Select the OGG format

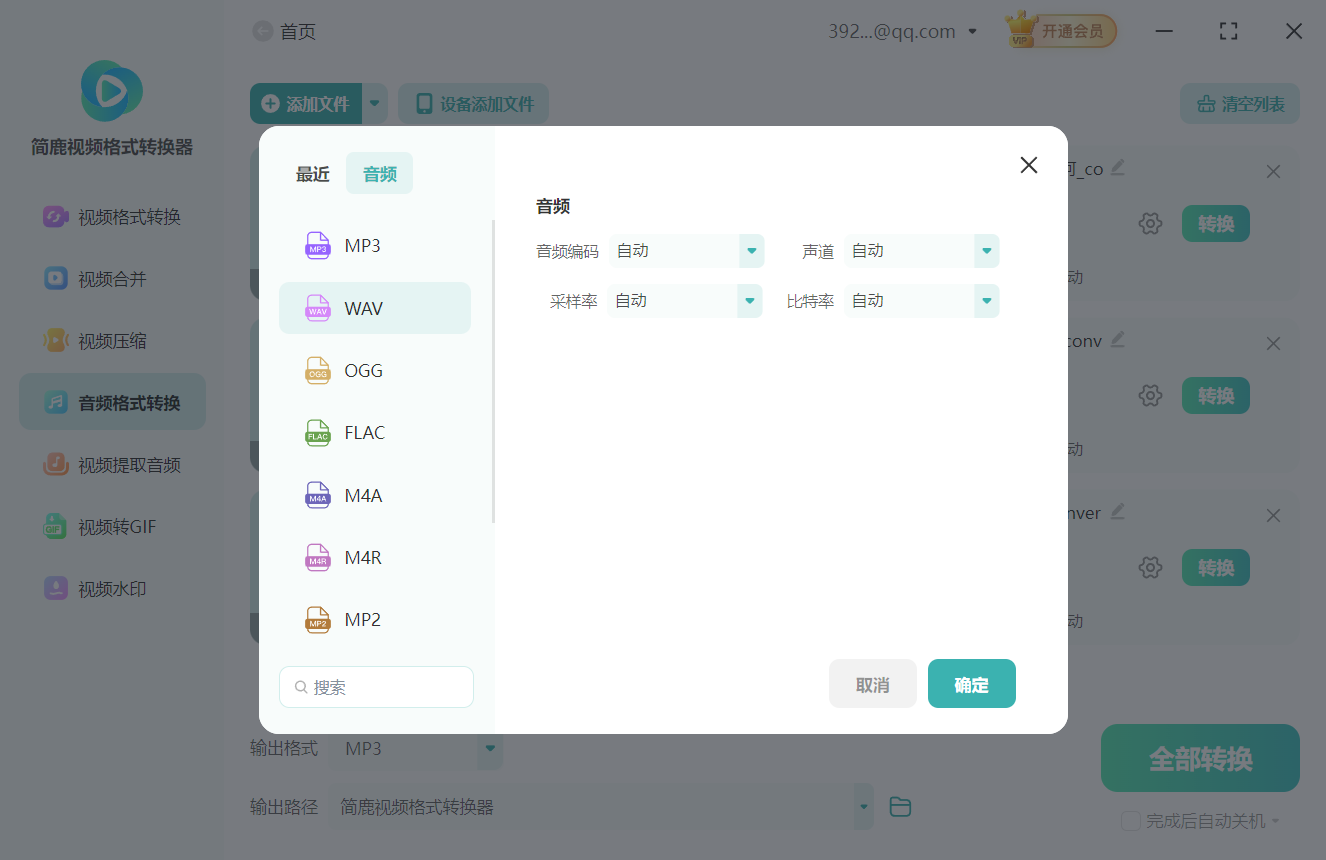click(362, 370)
